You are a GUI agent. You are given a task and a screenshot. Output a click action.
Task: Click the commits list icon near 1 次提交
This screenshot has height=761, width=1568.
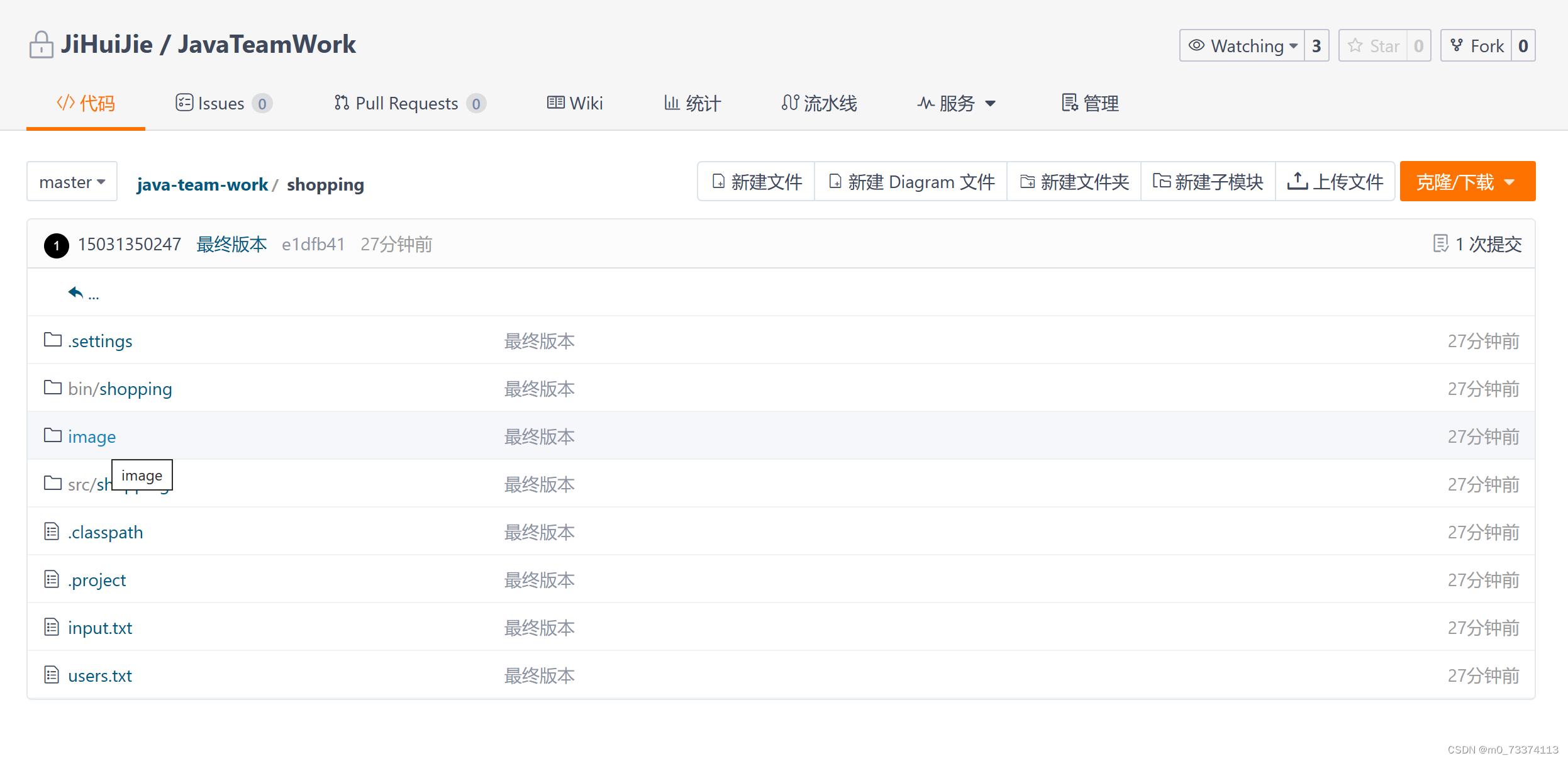1440,243
